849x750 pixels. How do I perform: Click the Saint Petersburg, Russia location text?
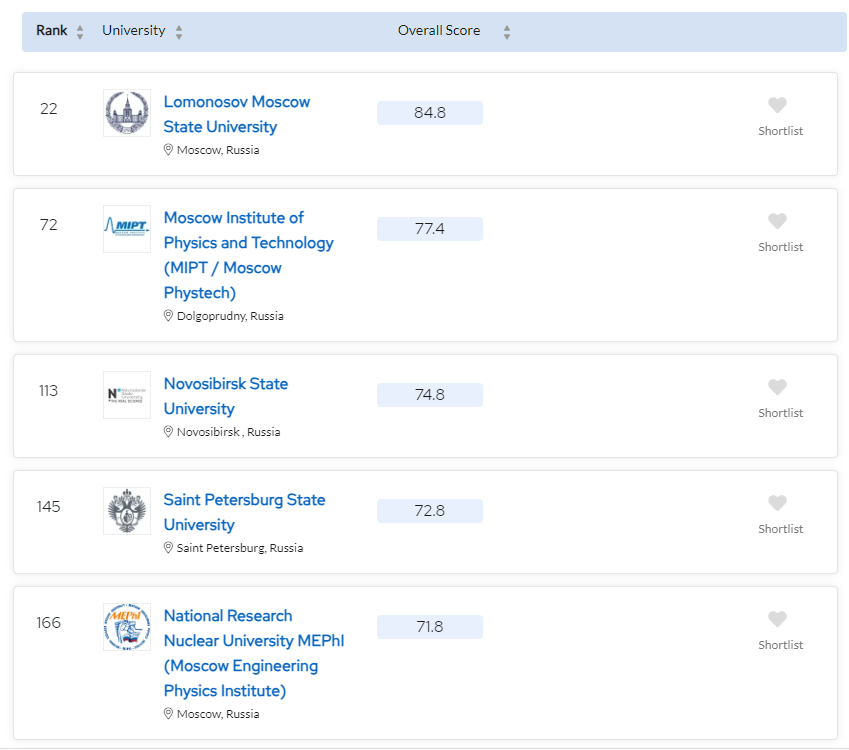[x=240, y=548]
